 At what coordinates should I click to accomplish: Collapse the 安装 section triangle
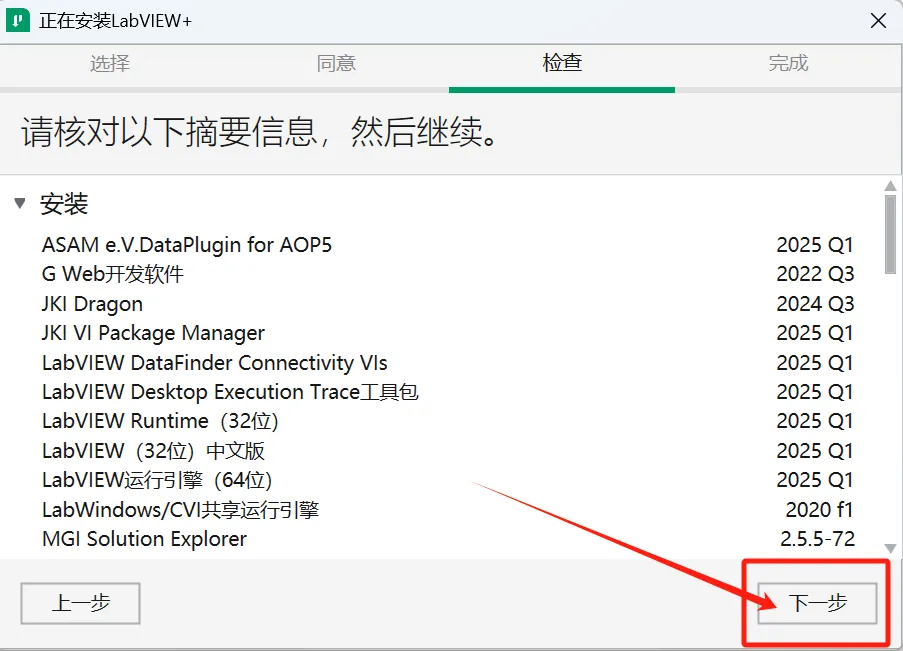tap(20, 203)
